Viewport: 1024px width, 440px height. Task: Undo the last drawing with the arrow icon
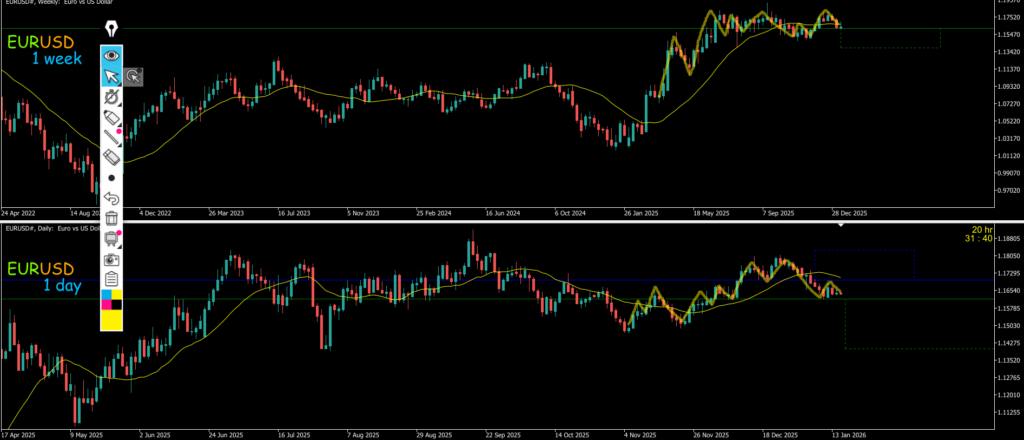(x=111, y=198)
